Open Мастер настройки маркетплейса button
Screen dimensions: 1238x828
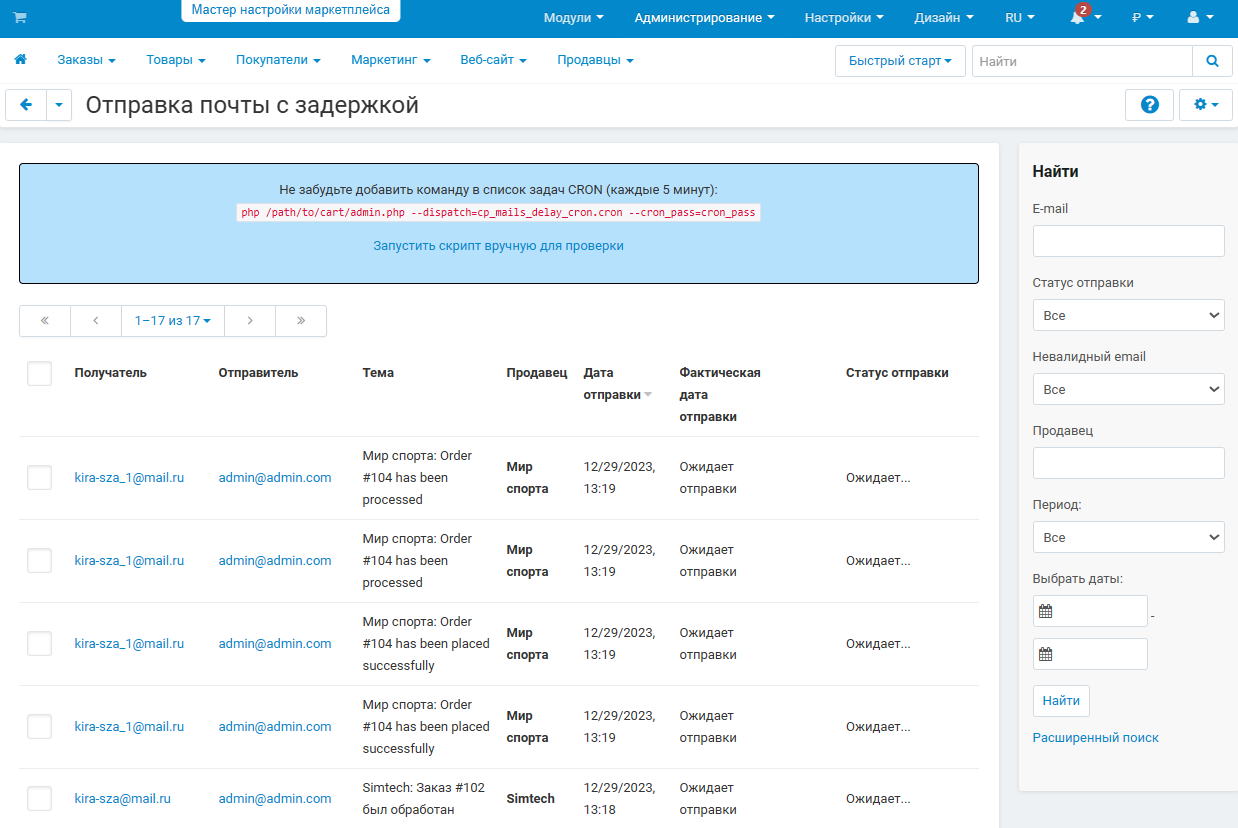click(x=291, y=11)
